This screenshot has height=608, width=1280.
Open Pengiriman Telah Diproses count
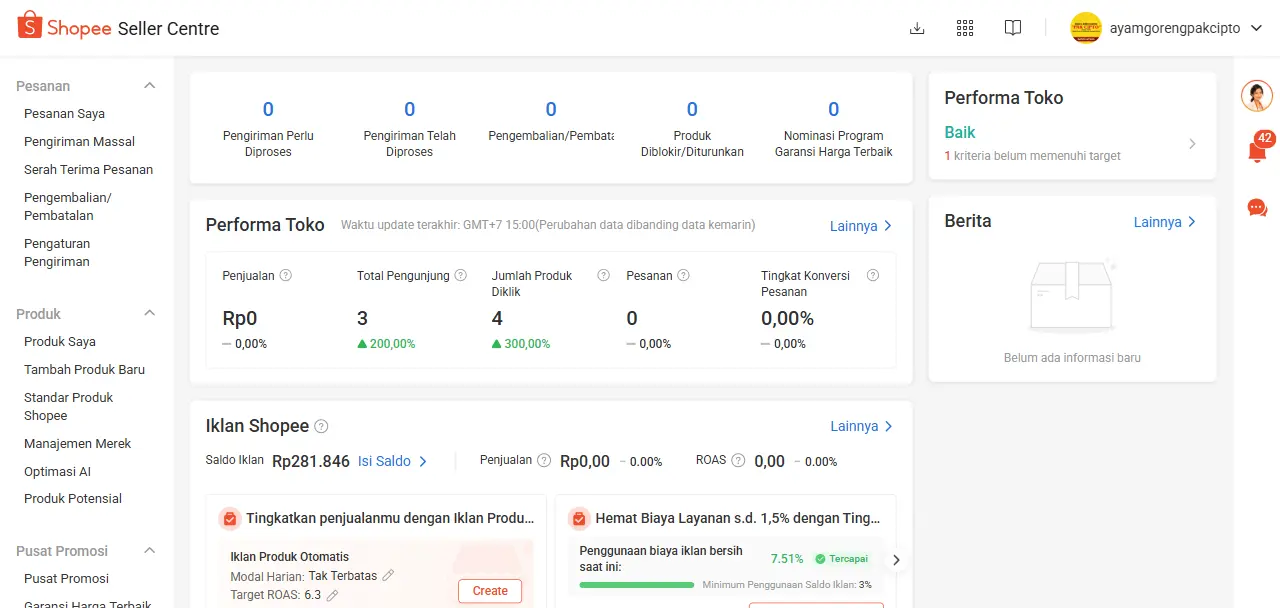(x=409, y=128)
